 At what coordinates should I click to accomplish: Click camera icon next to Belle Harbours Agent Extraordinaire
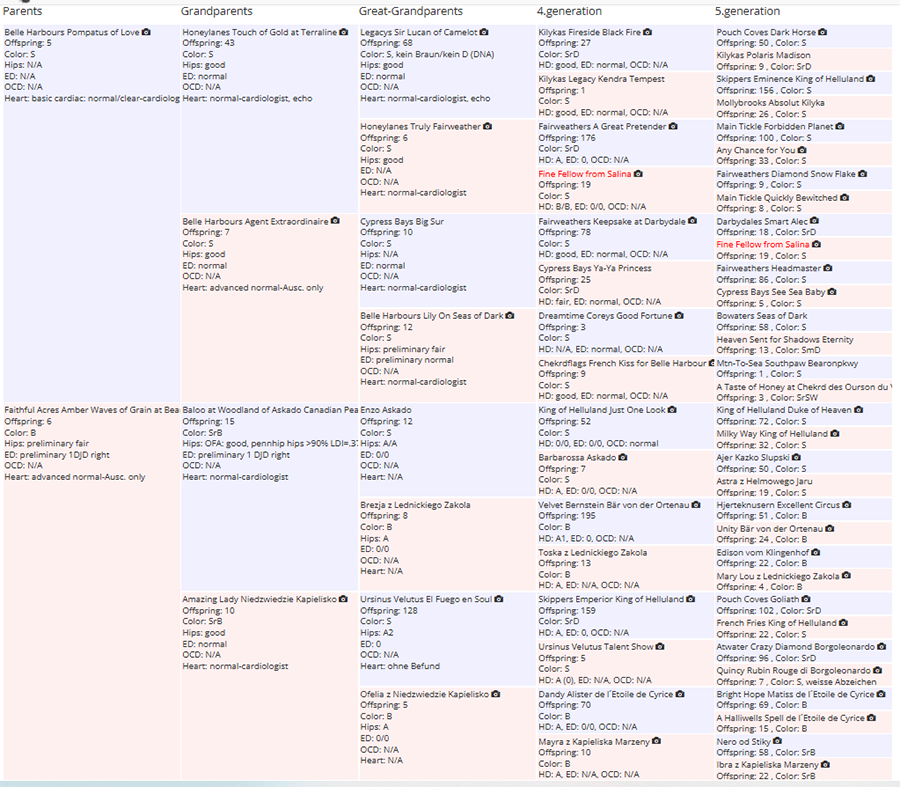point(335,221)
